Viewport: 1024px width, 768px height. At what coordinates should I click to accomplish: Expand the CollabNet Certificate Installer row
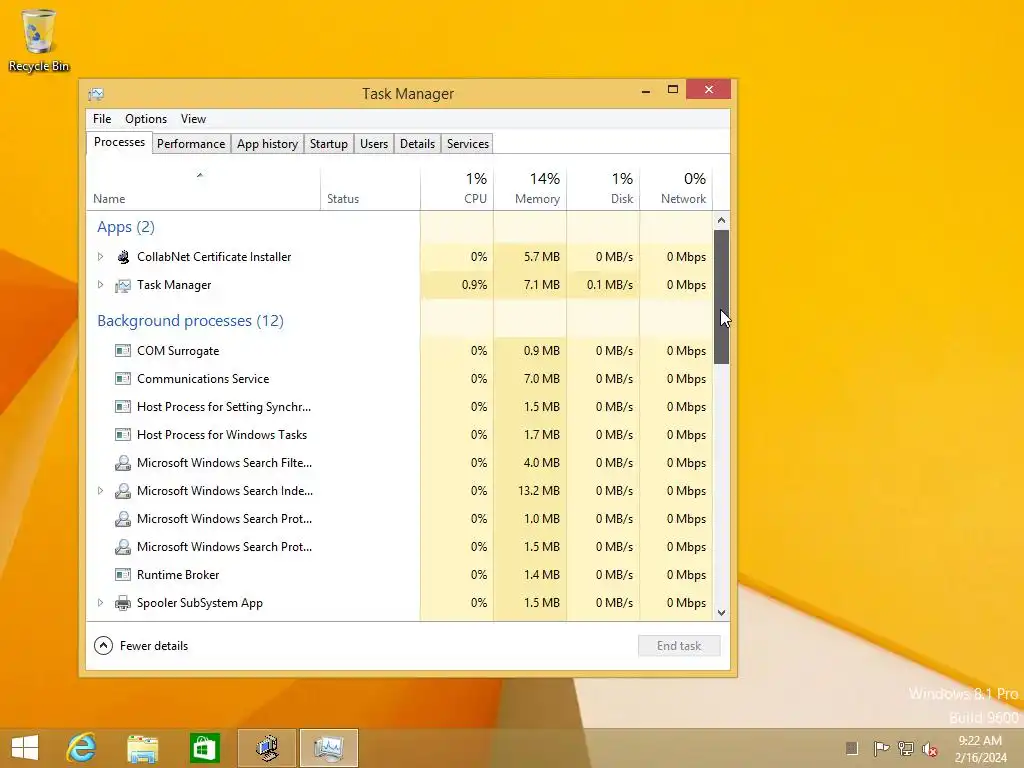[x=101, y=257]
